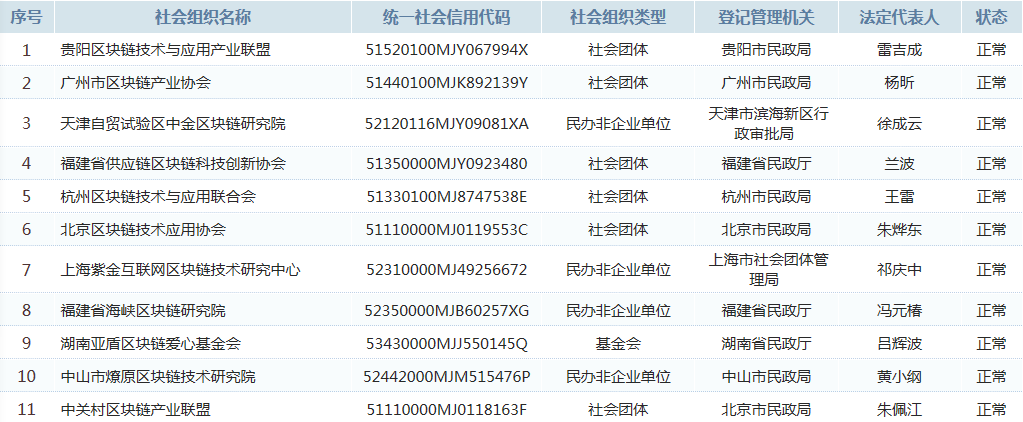Select credit code 51110000MJ0118163F

click(447, 410)
